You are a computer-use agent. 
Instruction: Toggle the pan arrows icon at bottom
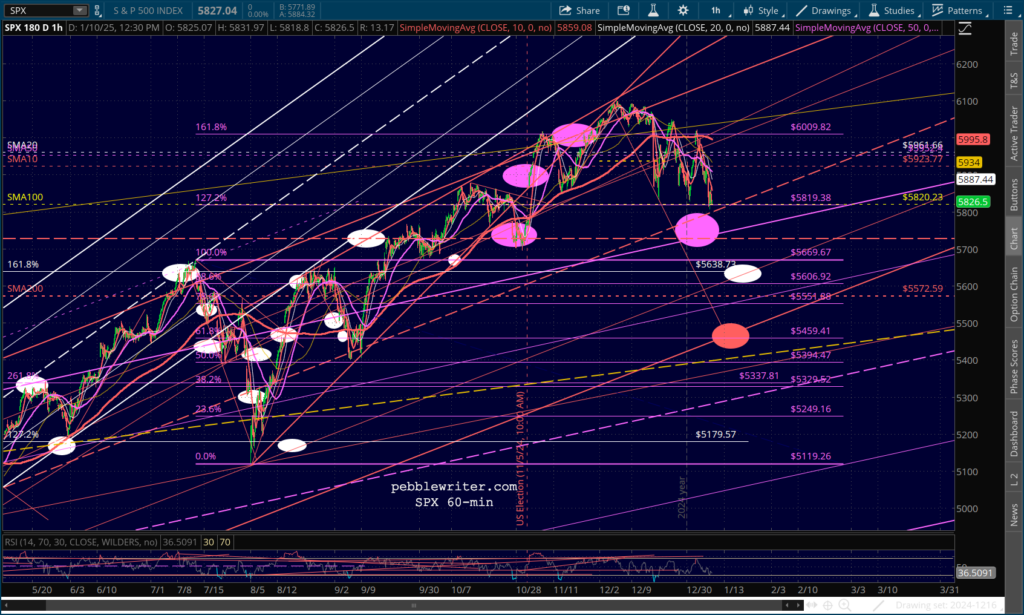point(812,605)
